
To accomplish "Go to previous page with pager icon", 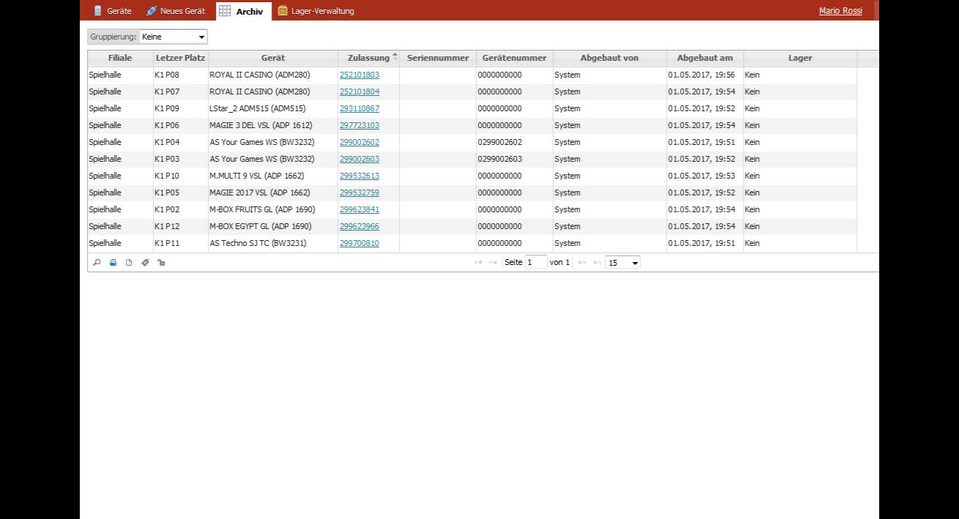I will pos(492,262).
